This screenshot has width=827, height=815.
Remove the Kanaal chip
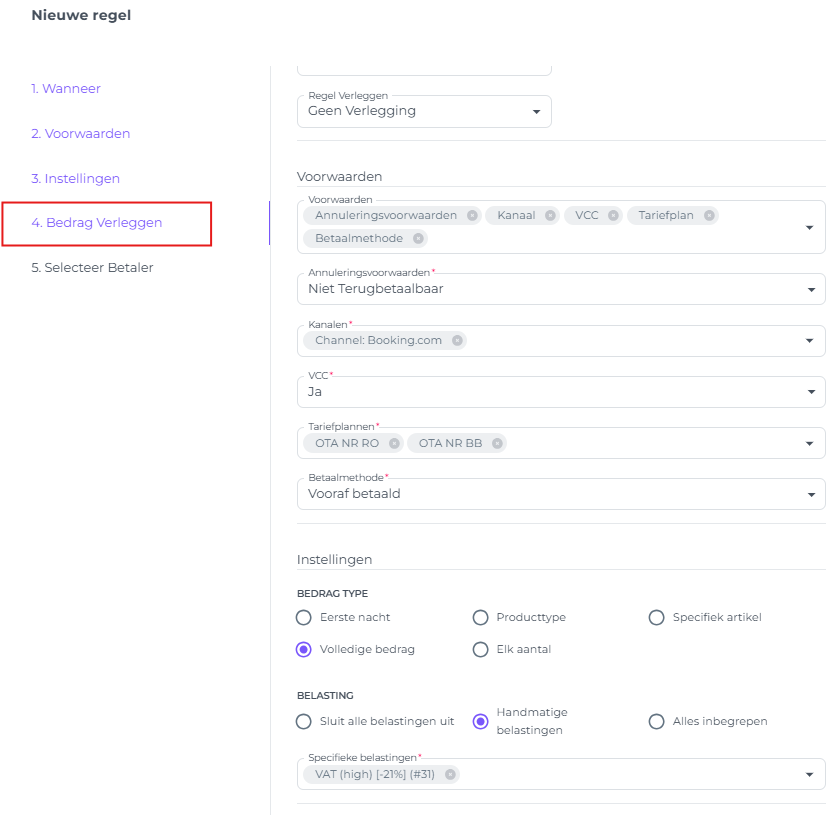[x=550, y=215]
